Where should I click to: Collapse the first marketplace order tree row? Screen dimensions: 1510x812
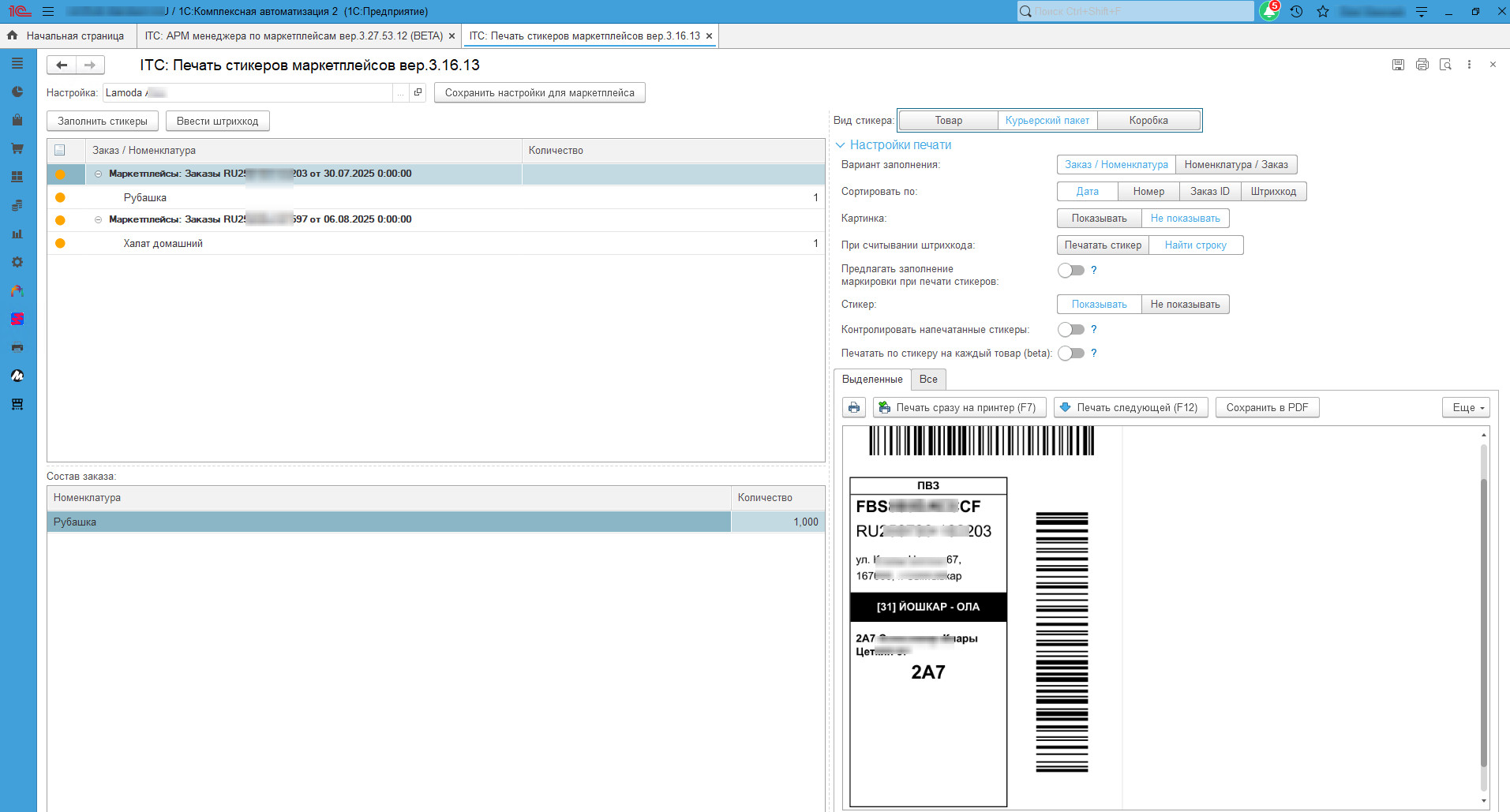(99, 174)
